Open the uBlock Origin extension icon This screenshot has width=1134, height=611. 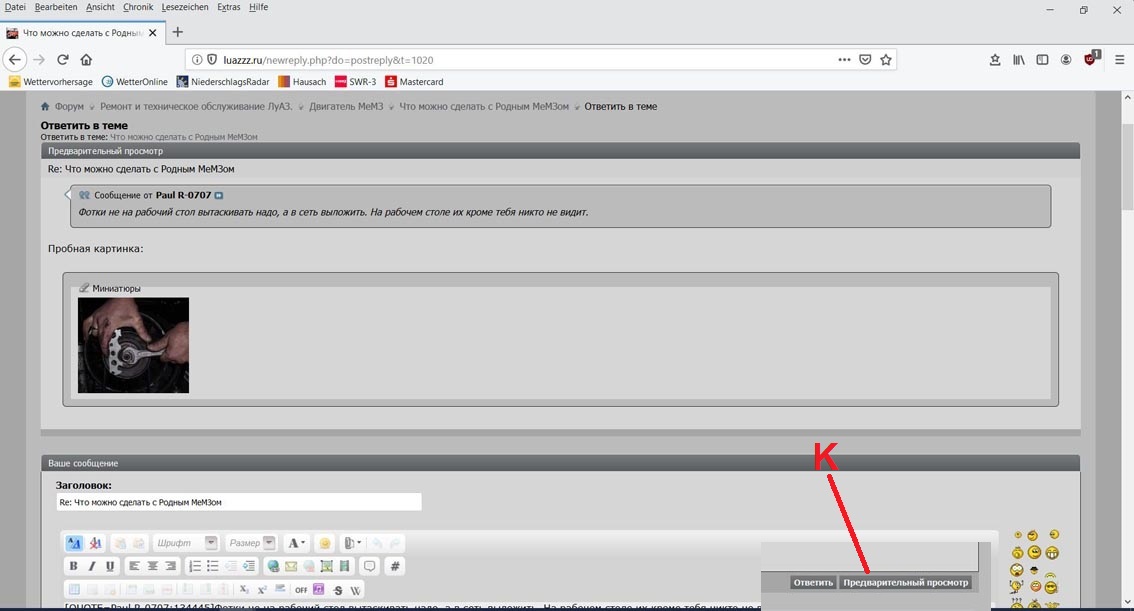(1091, 59)
